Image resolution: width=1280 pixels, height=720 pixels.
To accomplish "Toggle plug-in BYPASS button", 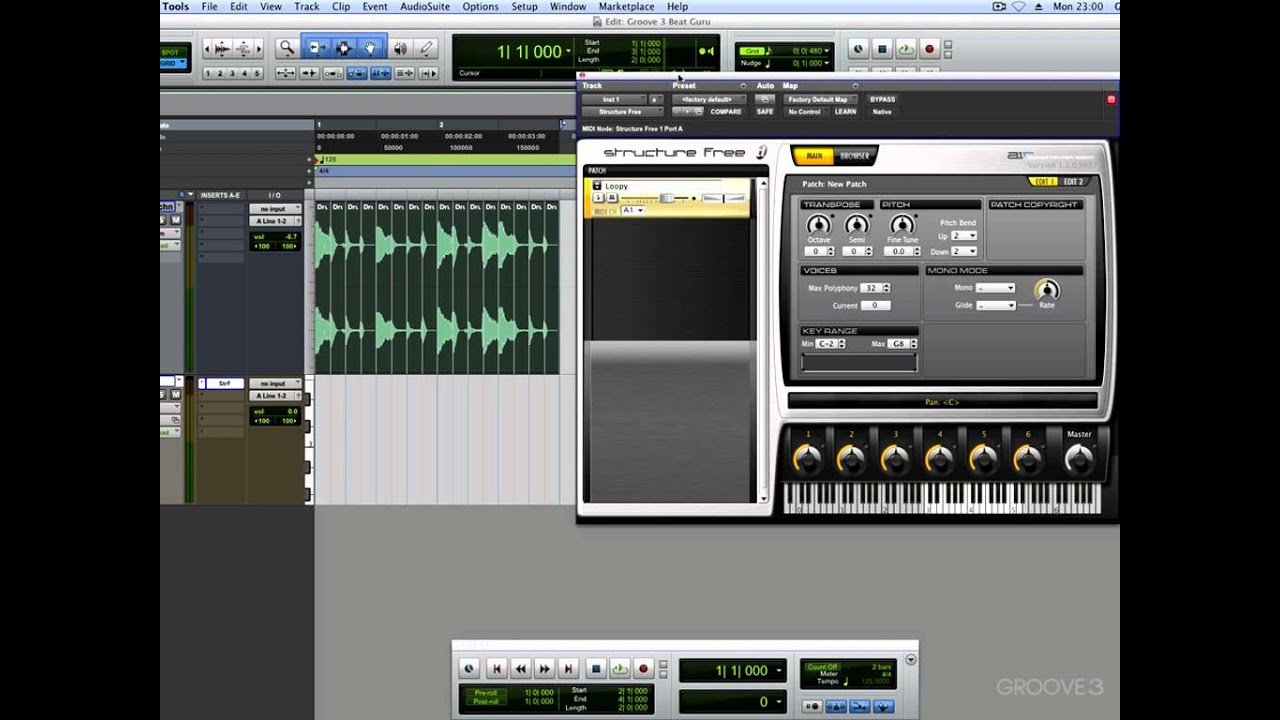I will pyautogui.click(x=882, y=99).
